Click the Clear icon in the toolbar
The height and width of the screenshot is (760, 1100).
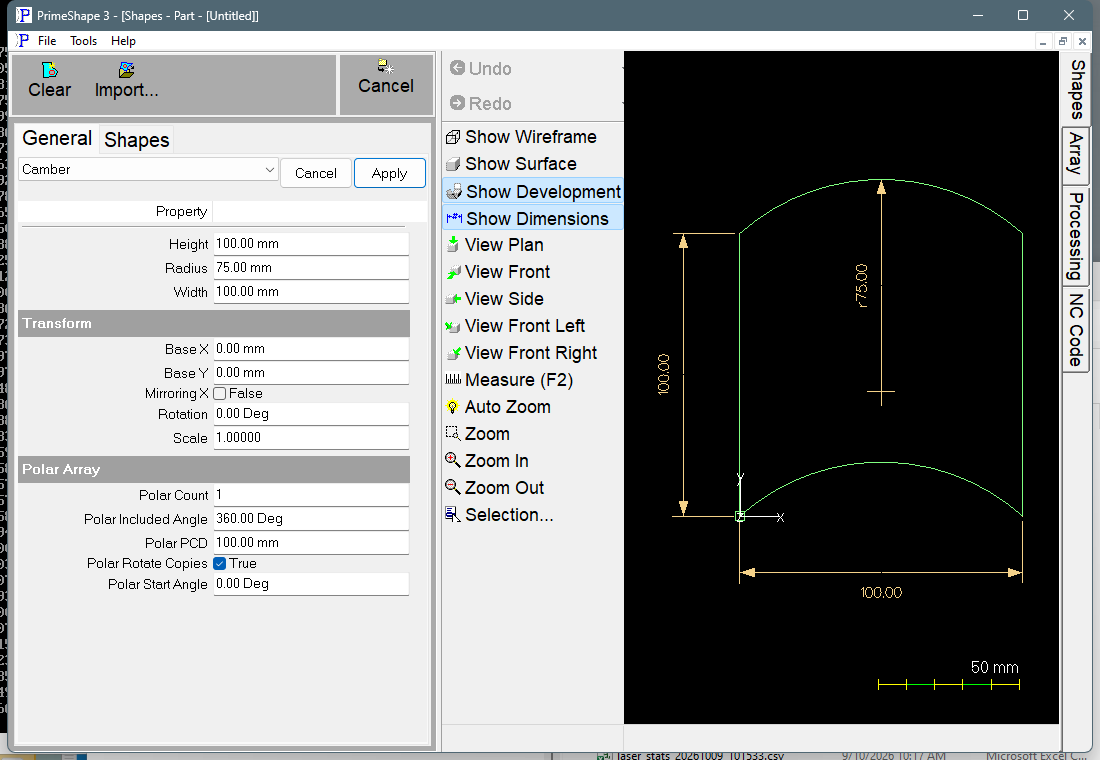pos(50,70)
